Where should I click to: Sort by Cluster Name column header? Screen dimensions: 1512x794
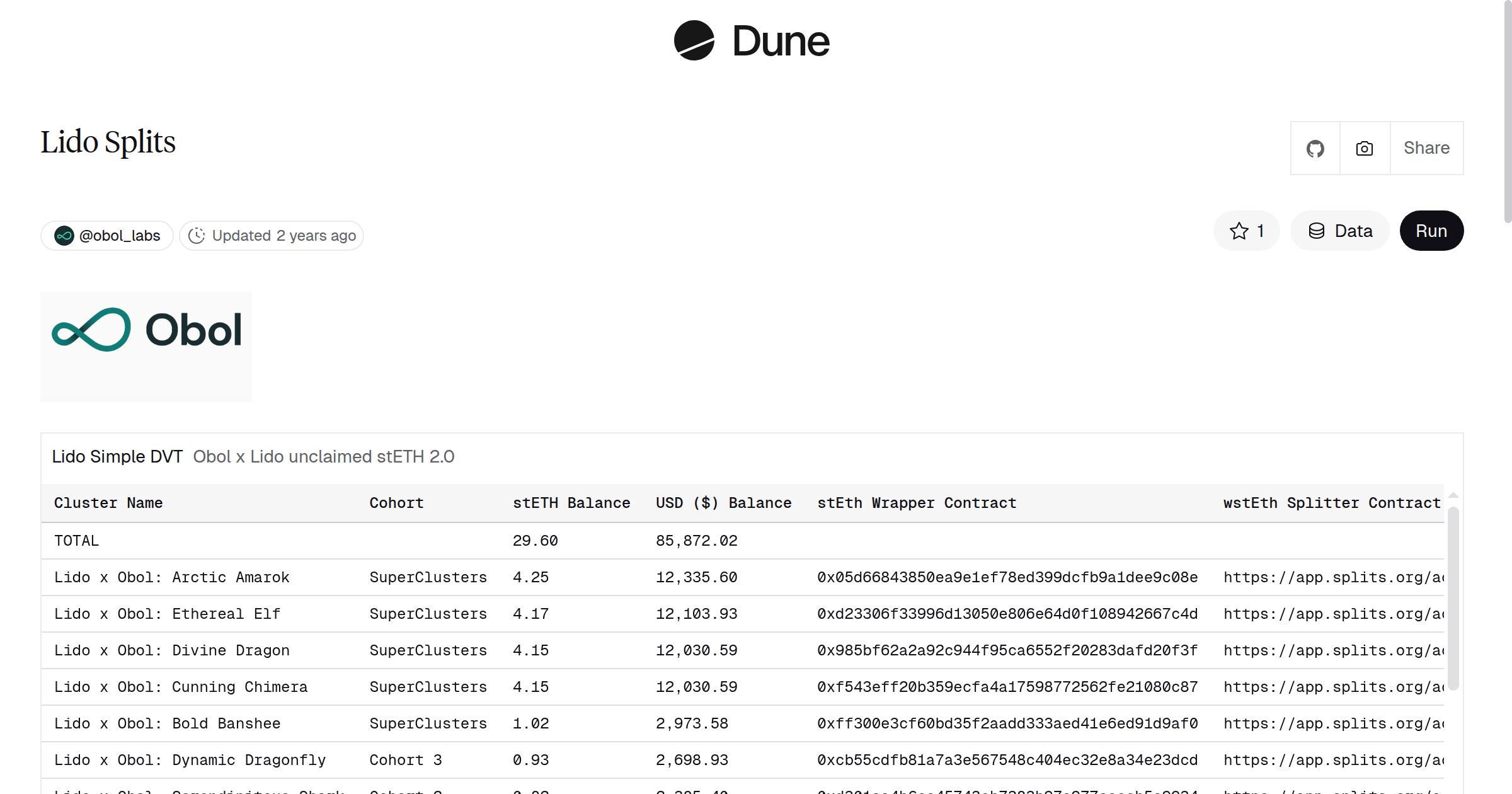click(108, 503)
